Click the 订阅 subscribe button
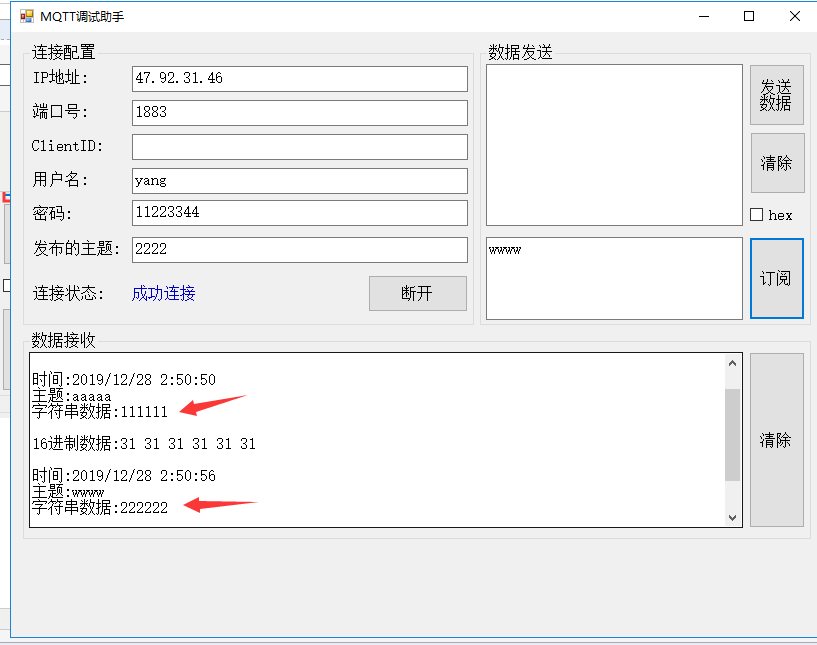The height and width of the screenshot is (645, 817). click(776, 279)
